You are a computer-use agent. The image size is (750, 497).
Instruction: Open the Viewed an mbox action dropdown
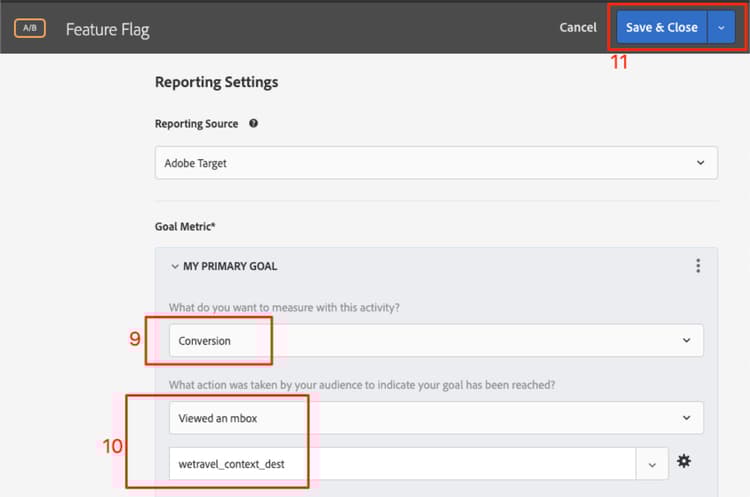436,418
